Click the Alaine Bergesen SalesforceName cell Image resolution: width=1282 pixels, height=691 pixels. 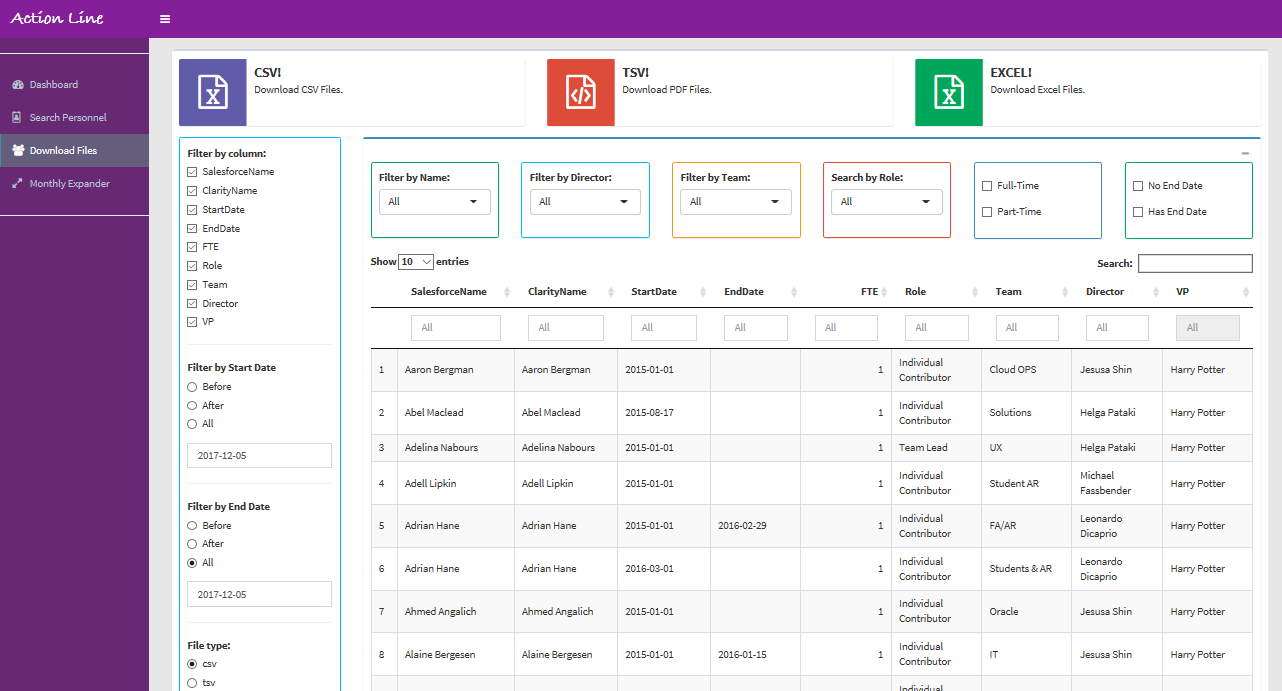(x=456, y=655)
